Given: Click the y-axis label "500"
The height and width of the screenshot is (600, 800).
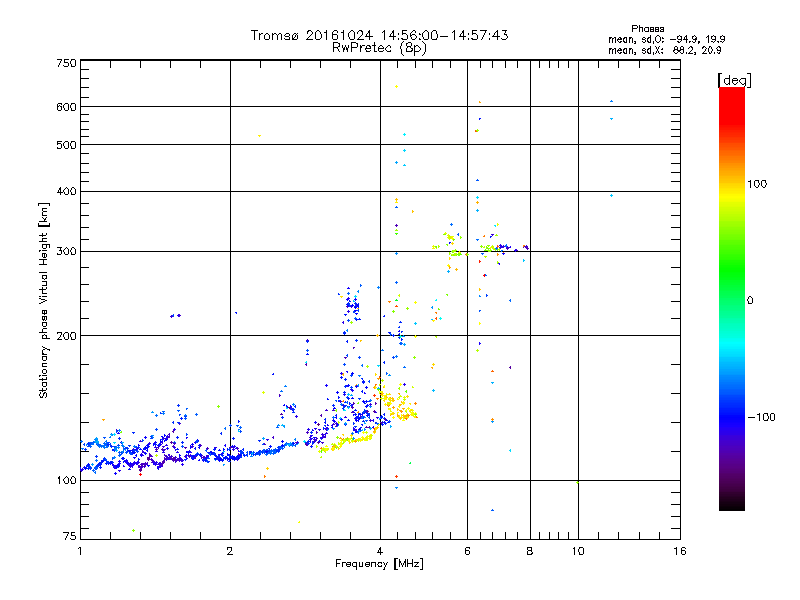Looking at the screenshot, I should (x=66, y=145).
